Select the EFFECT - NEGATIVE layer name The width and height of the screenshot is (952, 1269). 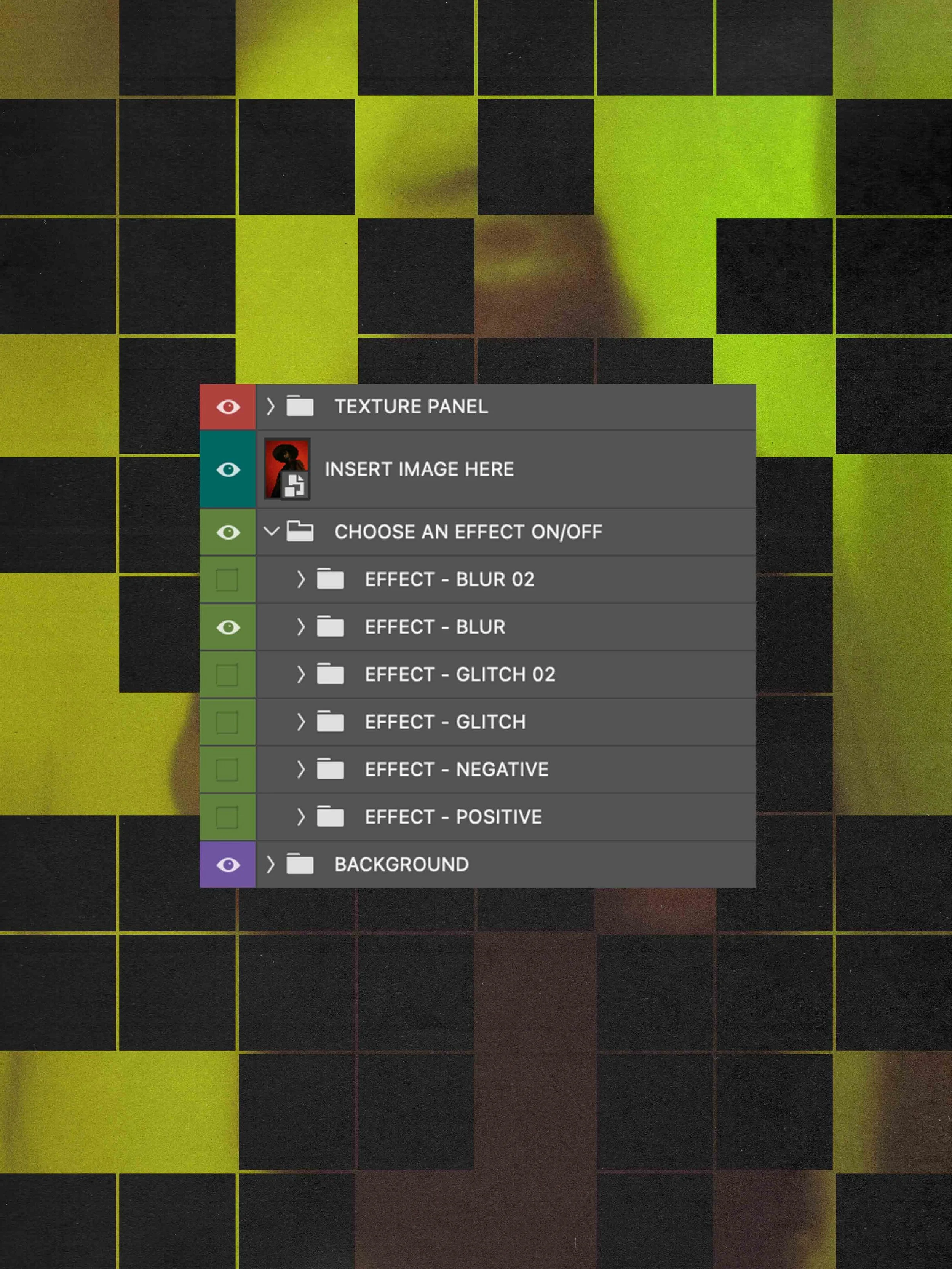pyautogui.click(x=457, y=769)
